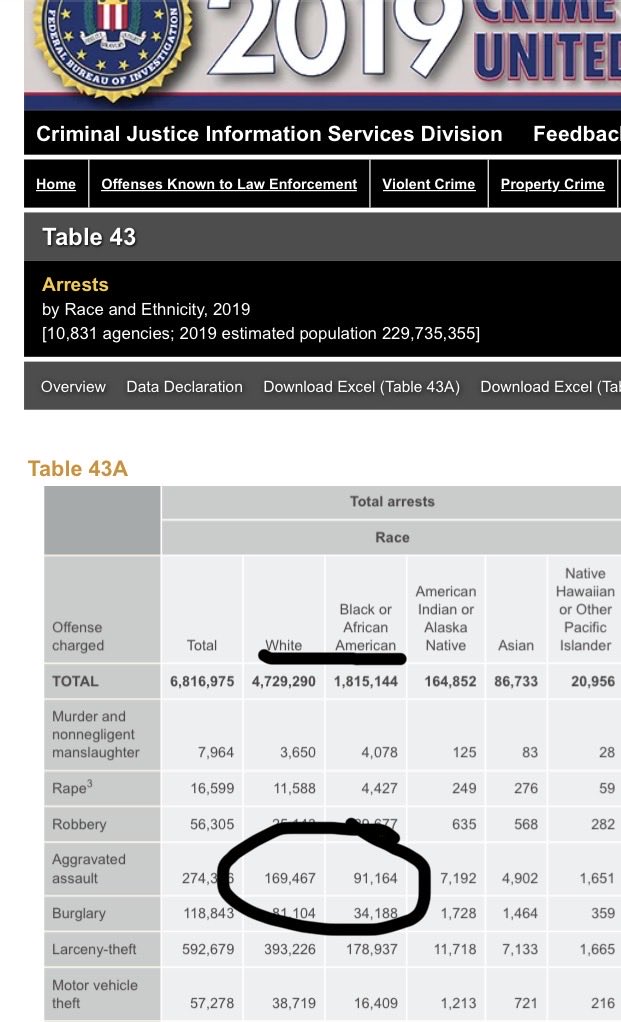Select the Race header cell

(392, 538)
